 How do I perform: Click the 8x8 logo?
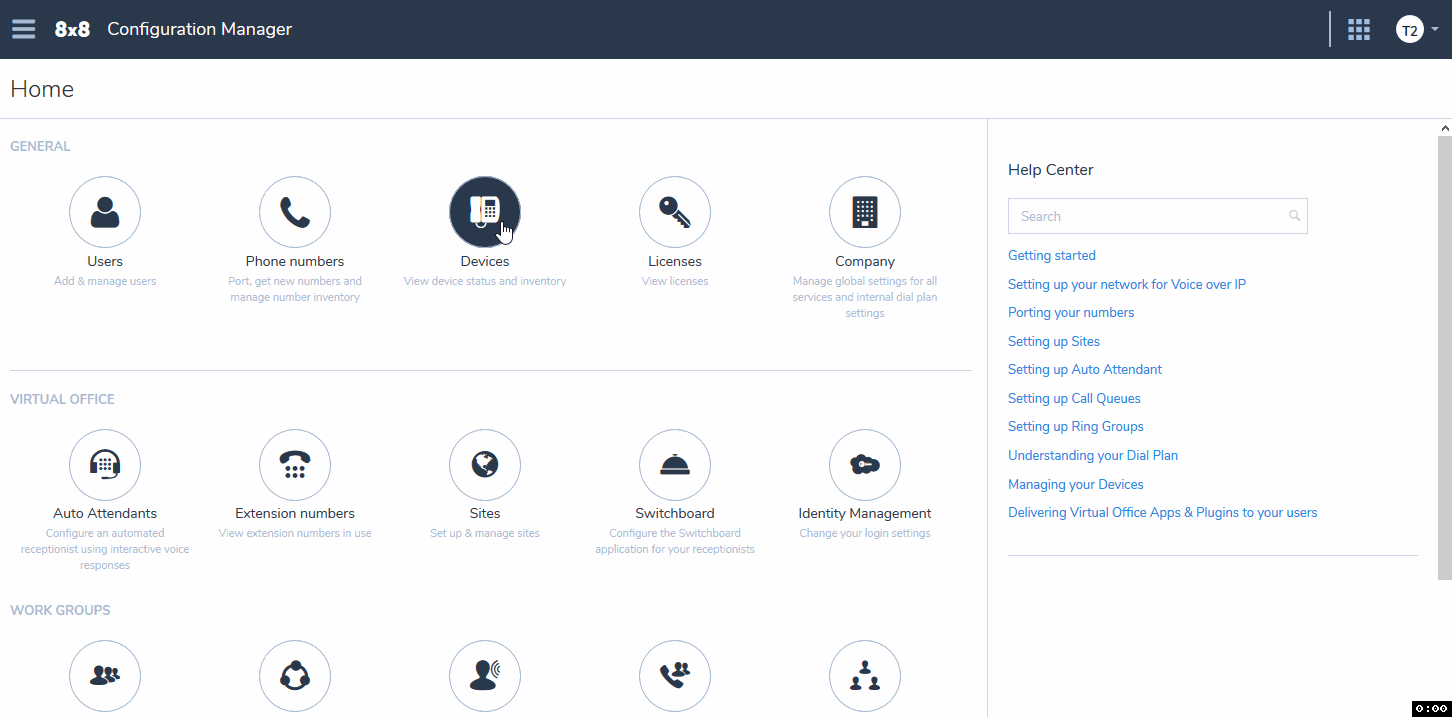click(72, 29)
